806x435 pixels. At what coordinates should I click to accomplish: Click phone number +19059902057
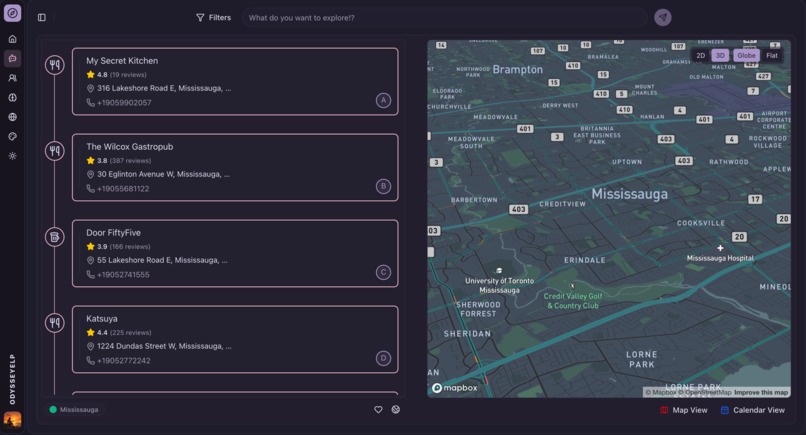pyautogui.click(x=124, y=103)
